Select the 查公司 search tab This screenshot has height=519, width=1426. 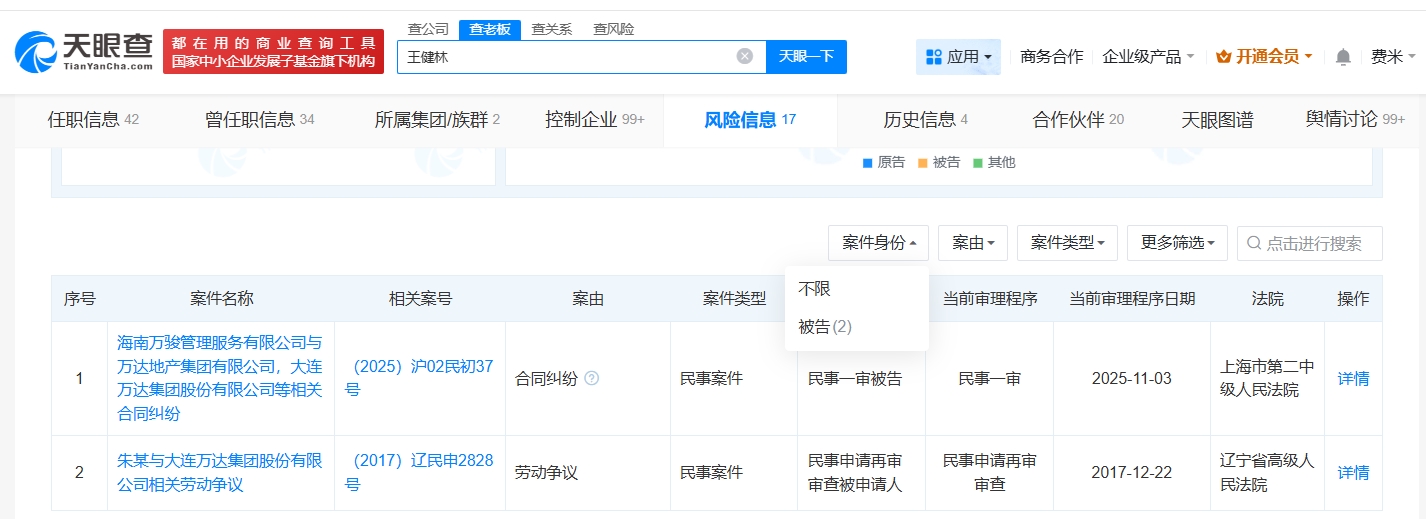pos(428,29)
